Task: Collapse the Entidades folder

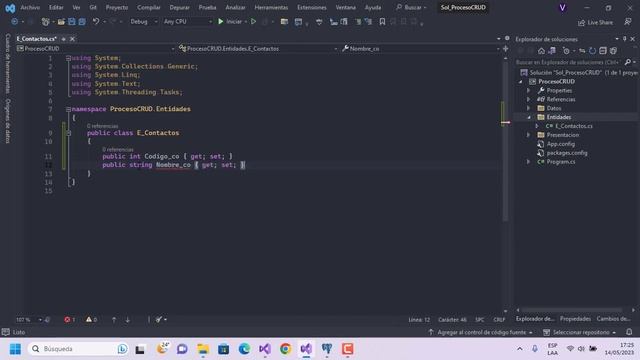Action: 529,118
